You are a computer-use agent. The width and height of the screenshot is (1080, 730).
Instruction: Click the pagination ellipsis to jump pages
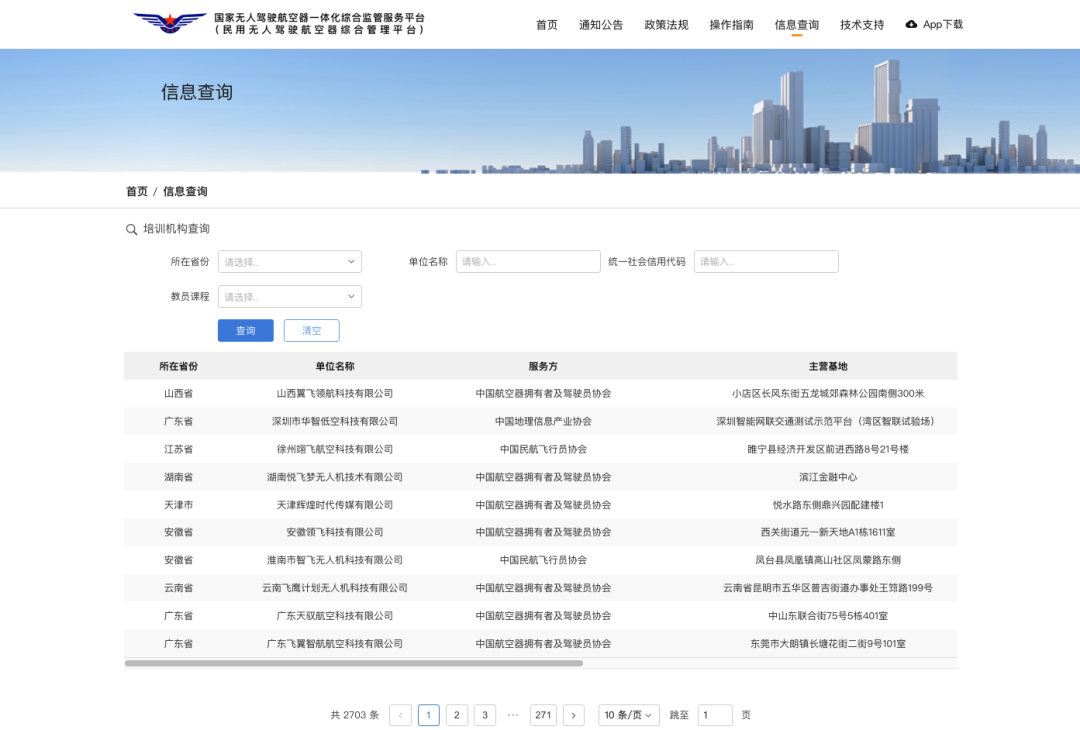coord(513,715)
